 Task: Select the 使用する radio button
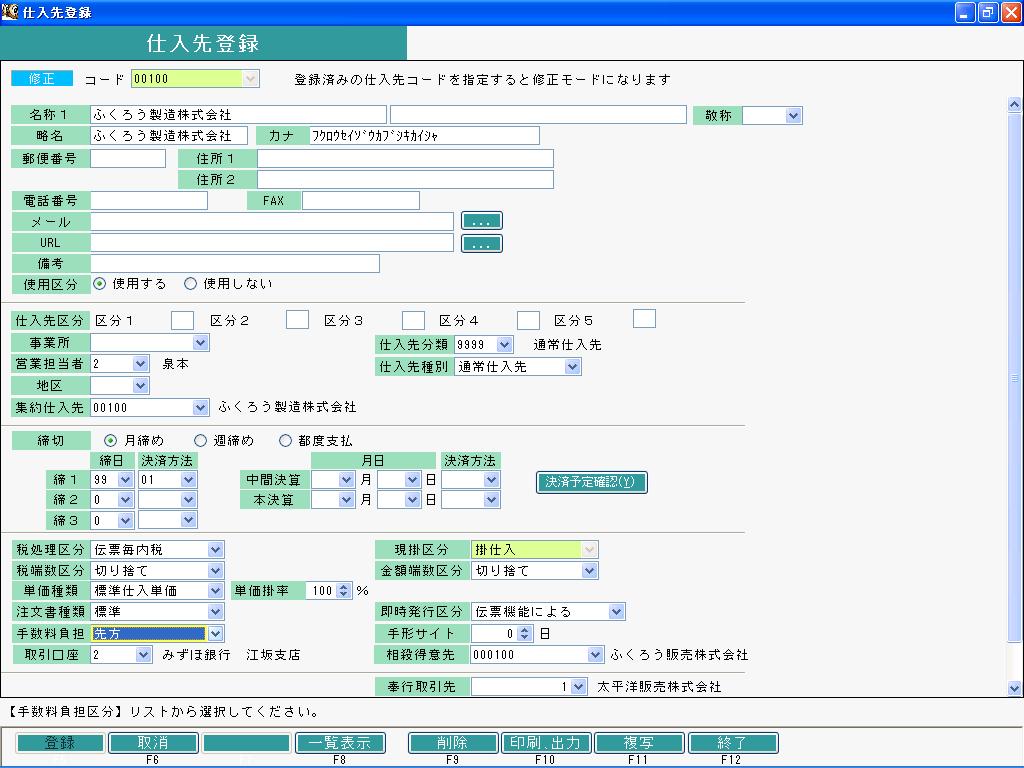[100, 283]
